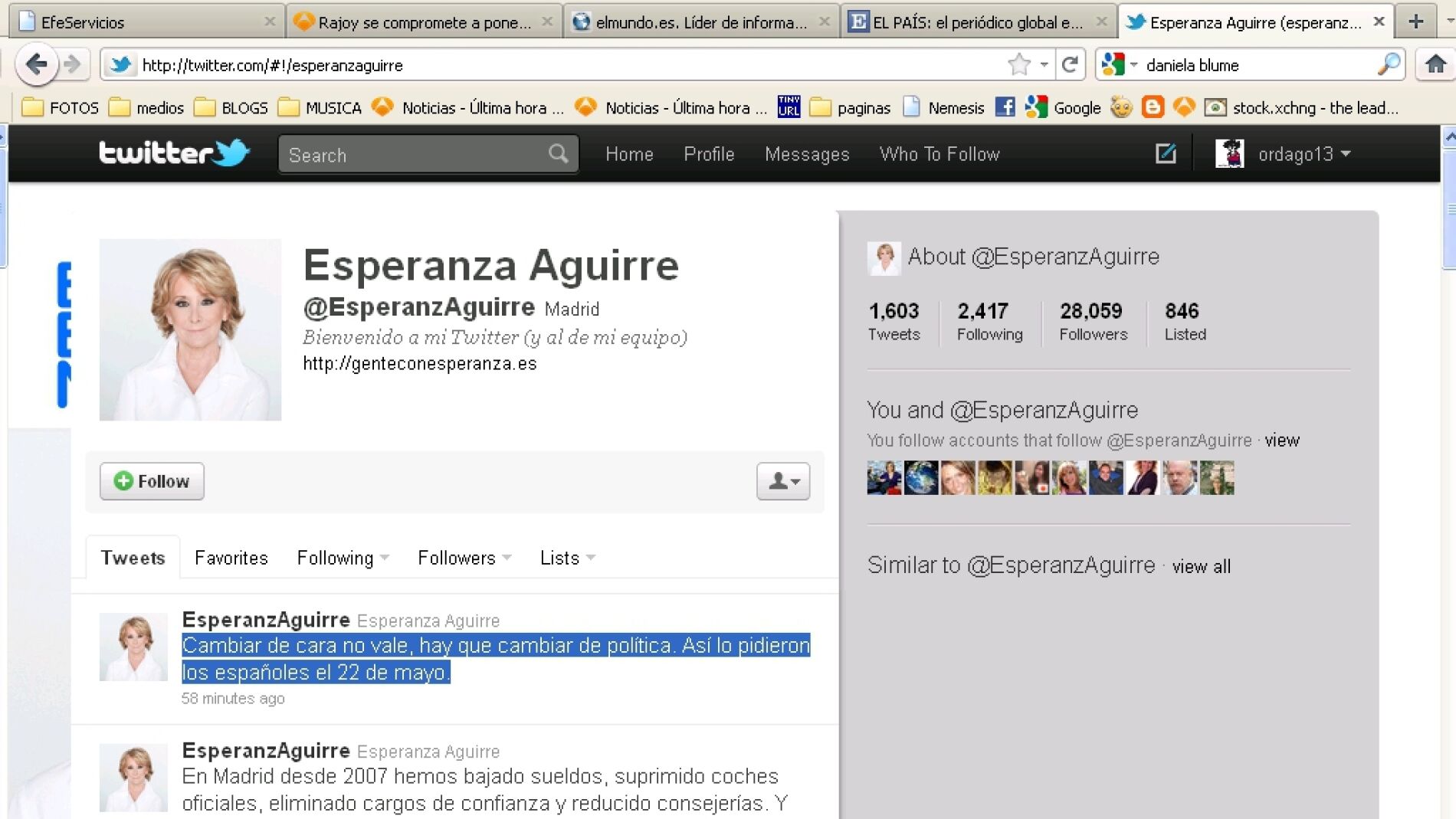Open the Blogger bookmark icon
The image size is (1456, 819).
[x=1153, y=107]
